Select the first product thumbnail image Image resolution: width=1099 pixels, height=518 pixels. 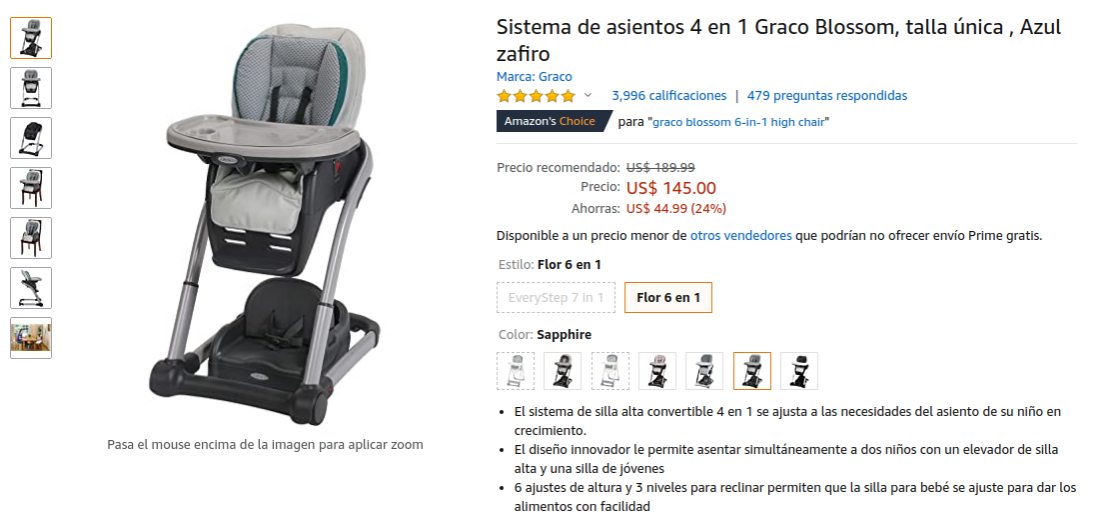coord(31,38)
